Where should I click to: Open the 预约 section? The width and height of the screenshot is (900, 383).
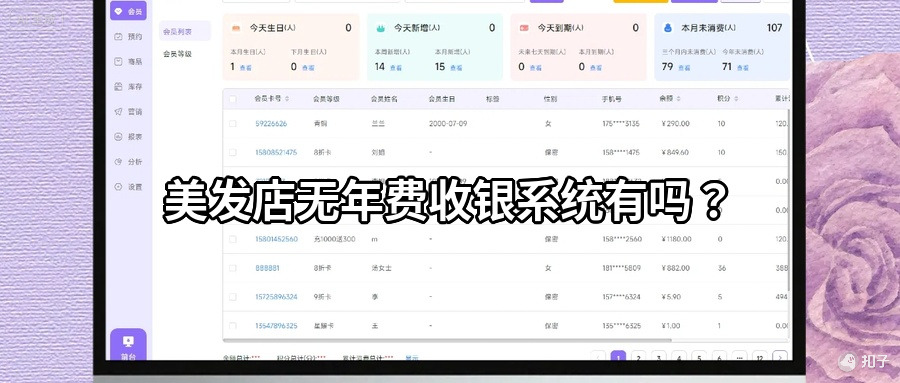(x=128, y=36)
